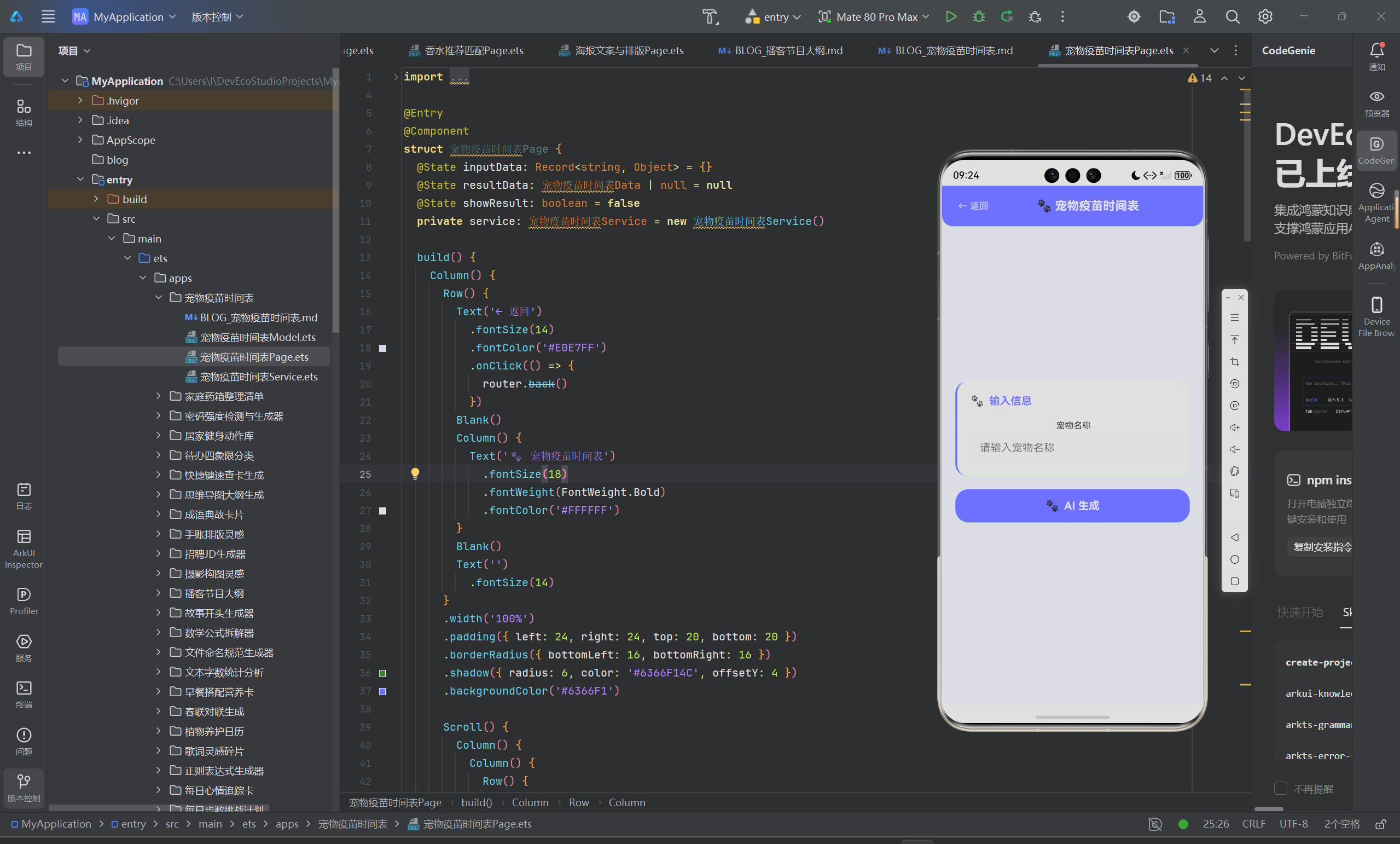
Task: Click the 2个空格 indent setting
Action: 1341,824
